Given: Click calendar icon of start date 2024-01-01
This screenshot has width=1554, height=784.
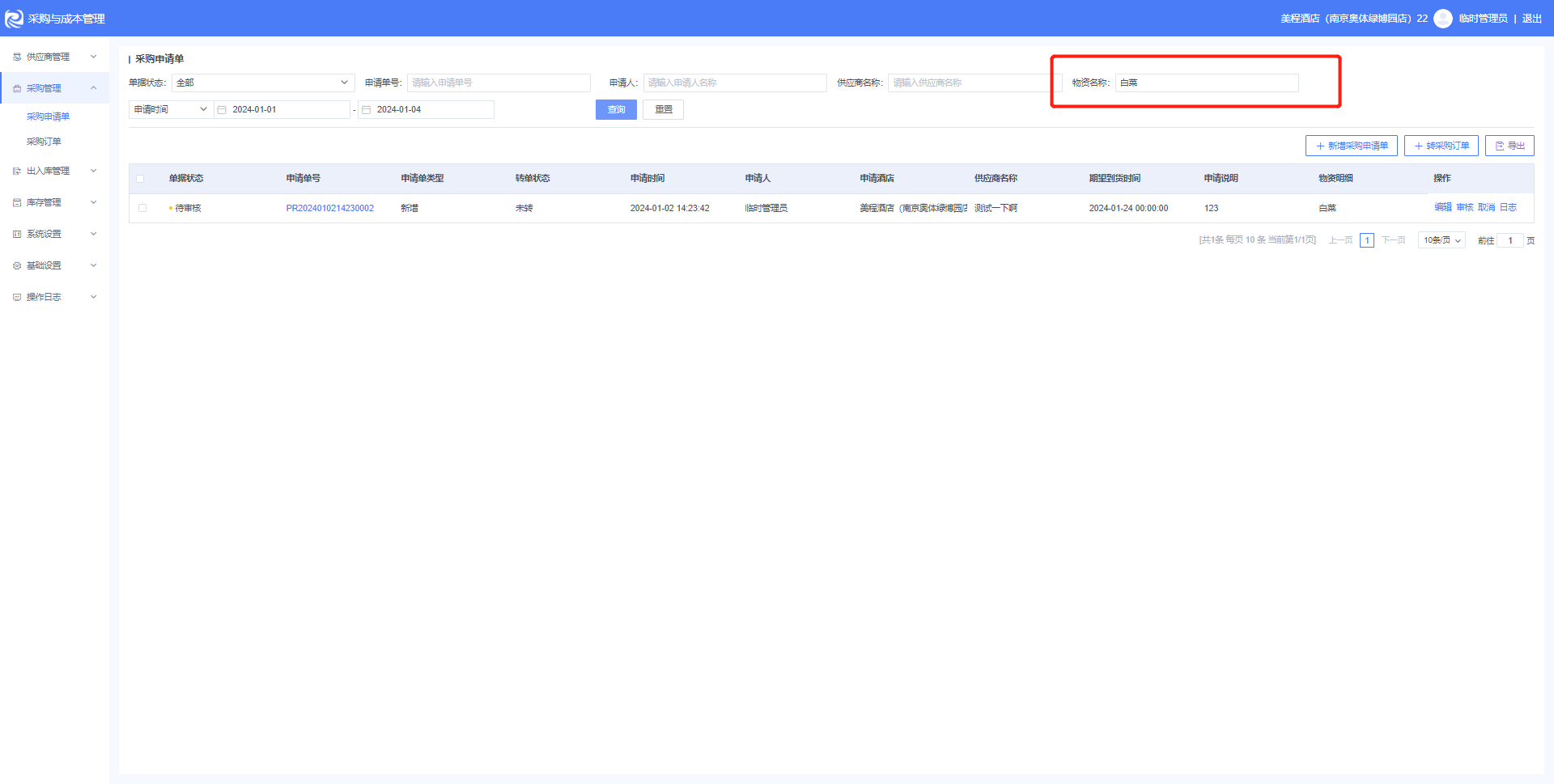Looking at the screenshot, I should 222,109.
